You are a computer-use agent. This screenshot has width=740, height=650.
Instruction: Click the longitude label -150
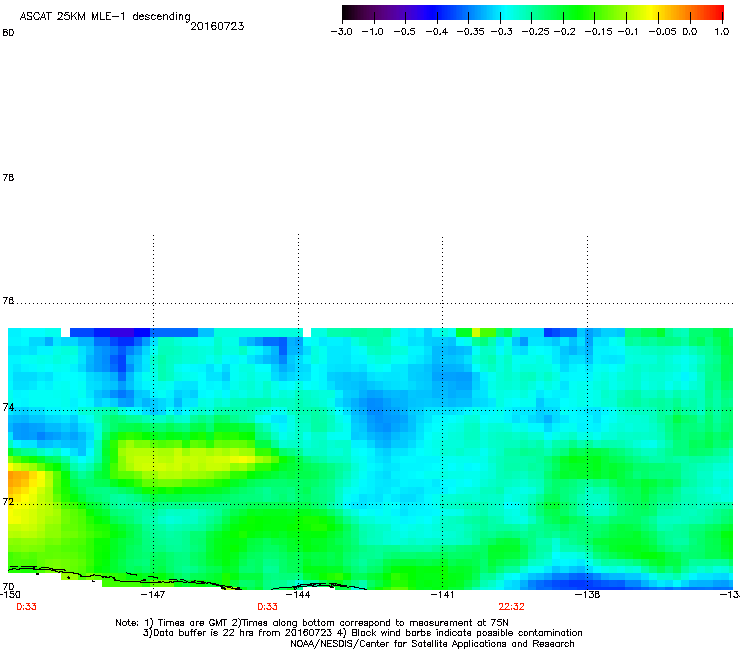point(9,594)
